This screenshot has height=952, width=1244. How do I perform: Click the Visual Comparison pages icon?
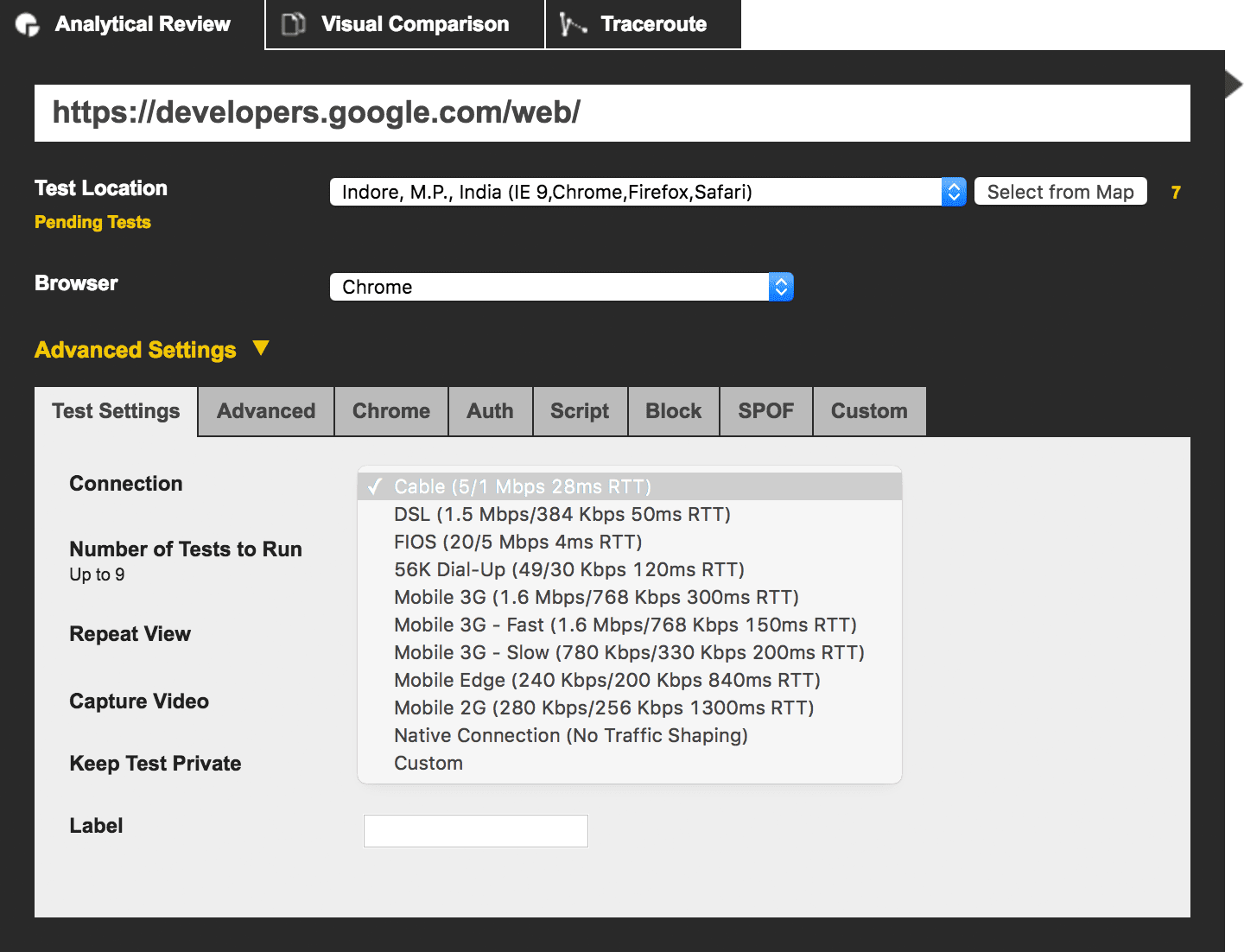pyautogui.click(x=292, y=24)
